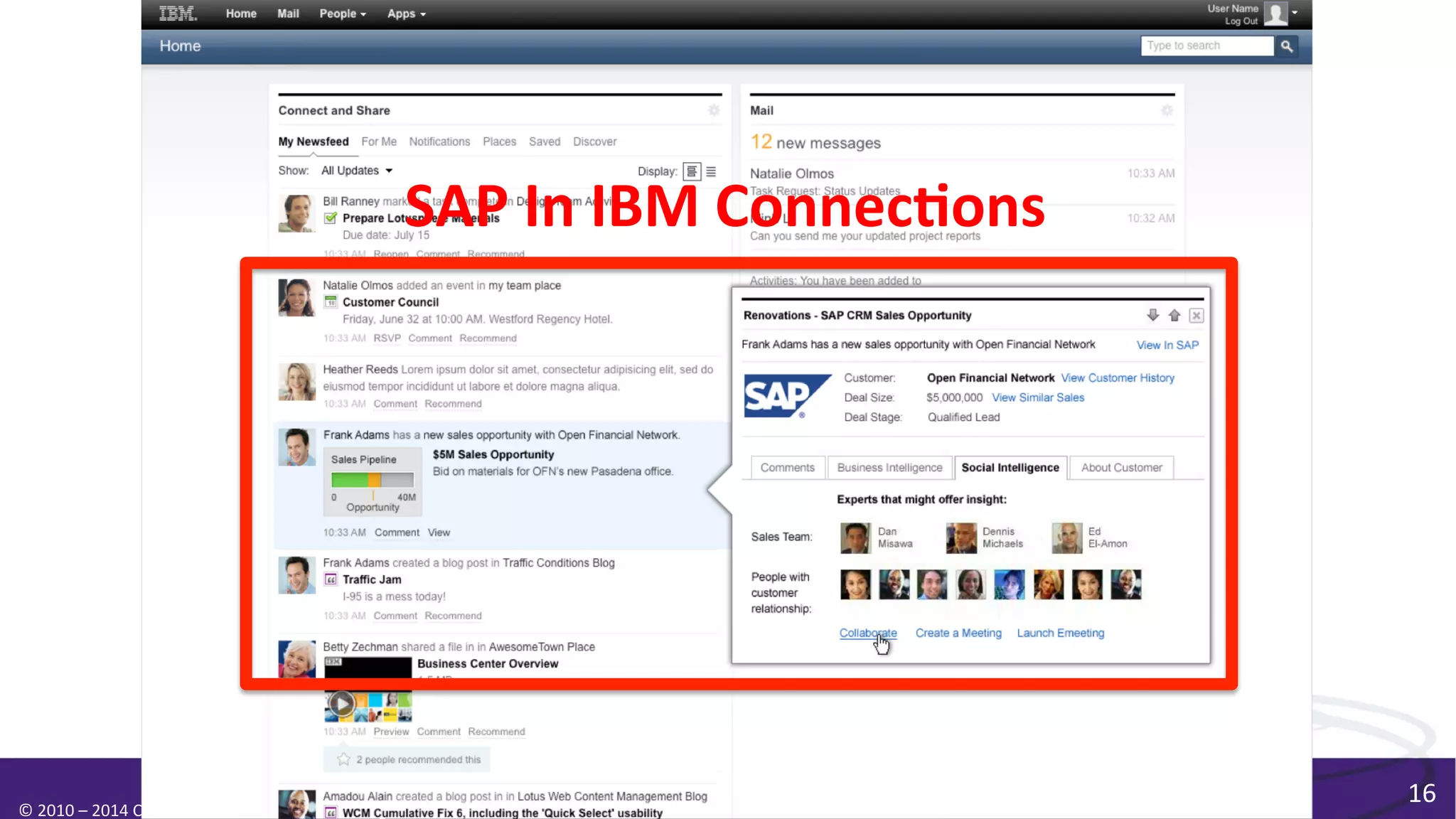Open Betty Zechman profile photo

tap(296, 659)
